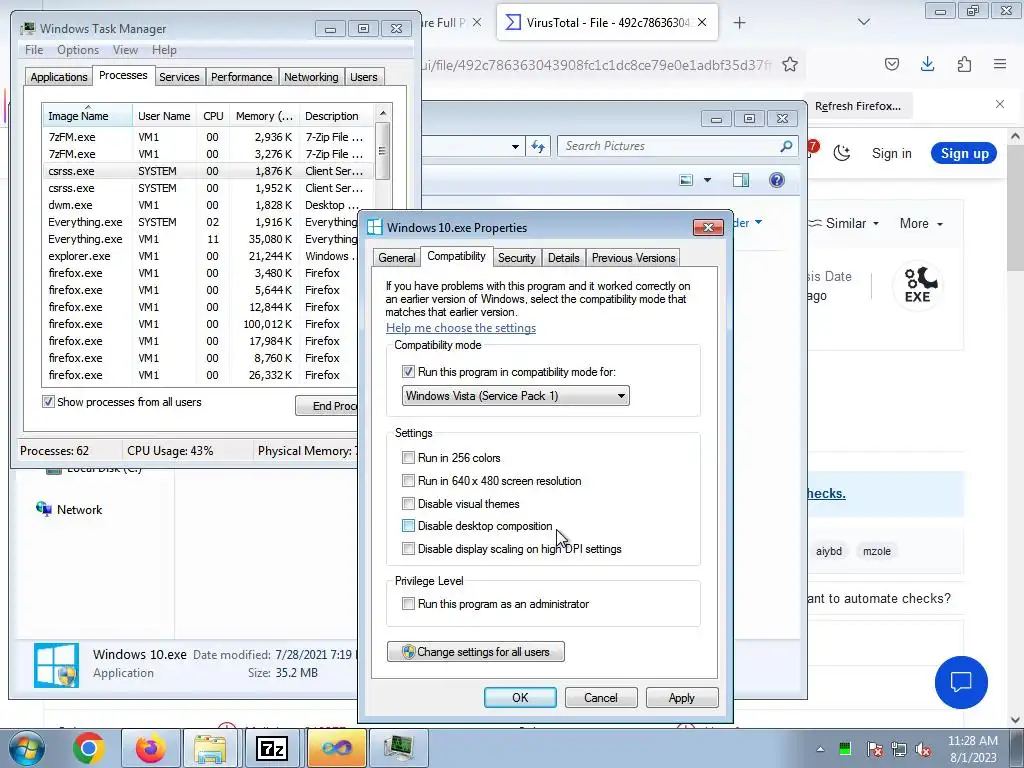
Task: Open the Previous Versions tab
Action: tap(633, 258)
